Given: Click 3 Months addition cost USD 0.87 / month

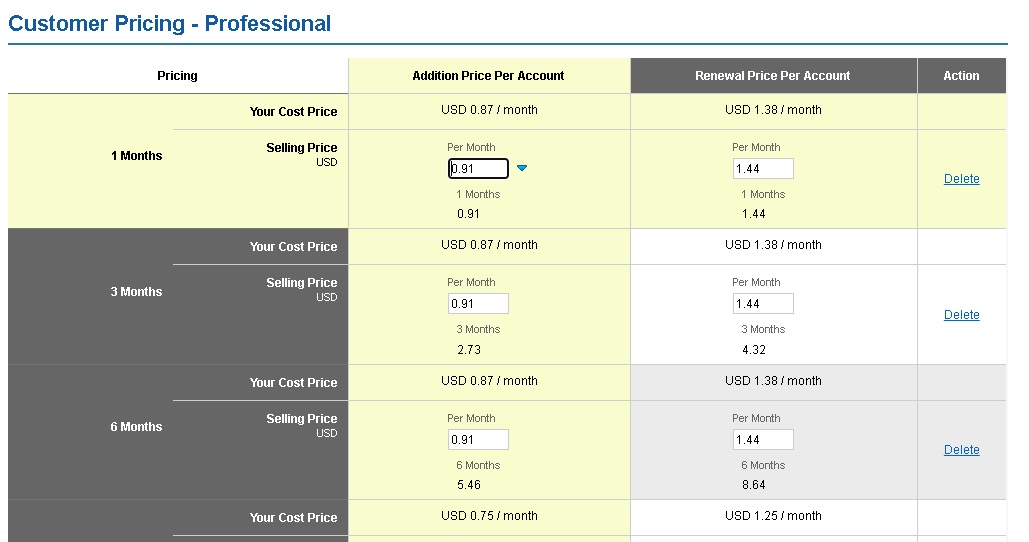Looking at the screenshot, I should pos(489,245).
